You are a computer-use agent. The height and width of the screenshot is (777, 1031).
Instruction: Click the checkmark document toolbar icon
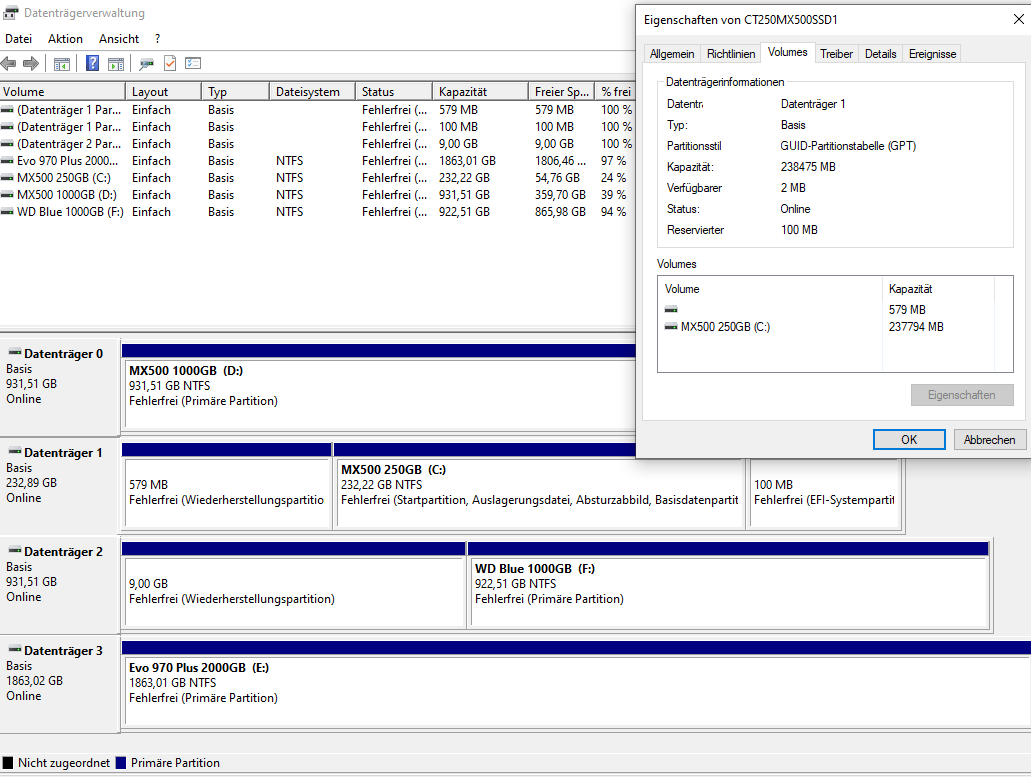(x=170, y=63)
